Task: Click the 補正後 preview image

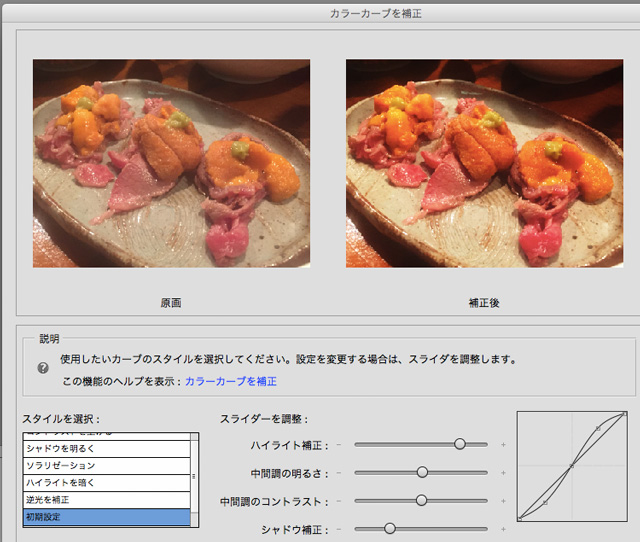Action: 484,164
